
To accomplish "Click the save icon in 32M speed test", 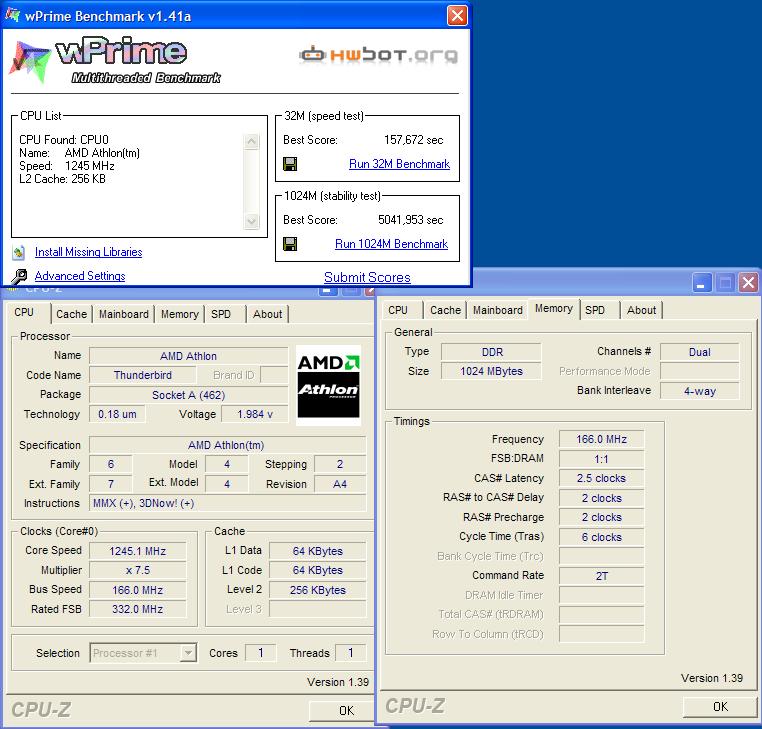I will [290, 164].
